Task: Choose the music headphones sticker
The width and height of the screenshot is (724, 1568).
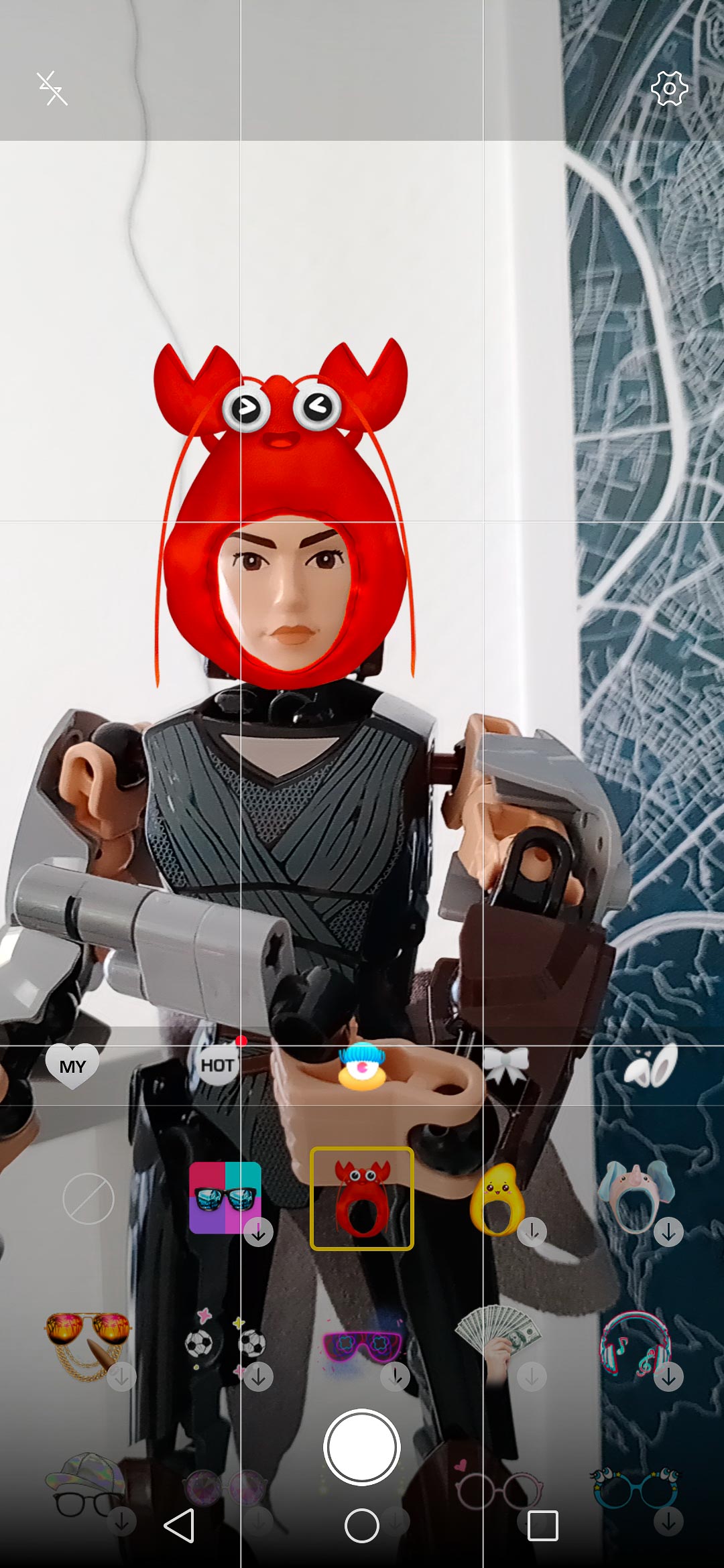Action: (x=636, y=1344)
